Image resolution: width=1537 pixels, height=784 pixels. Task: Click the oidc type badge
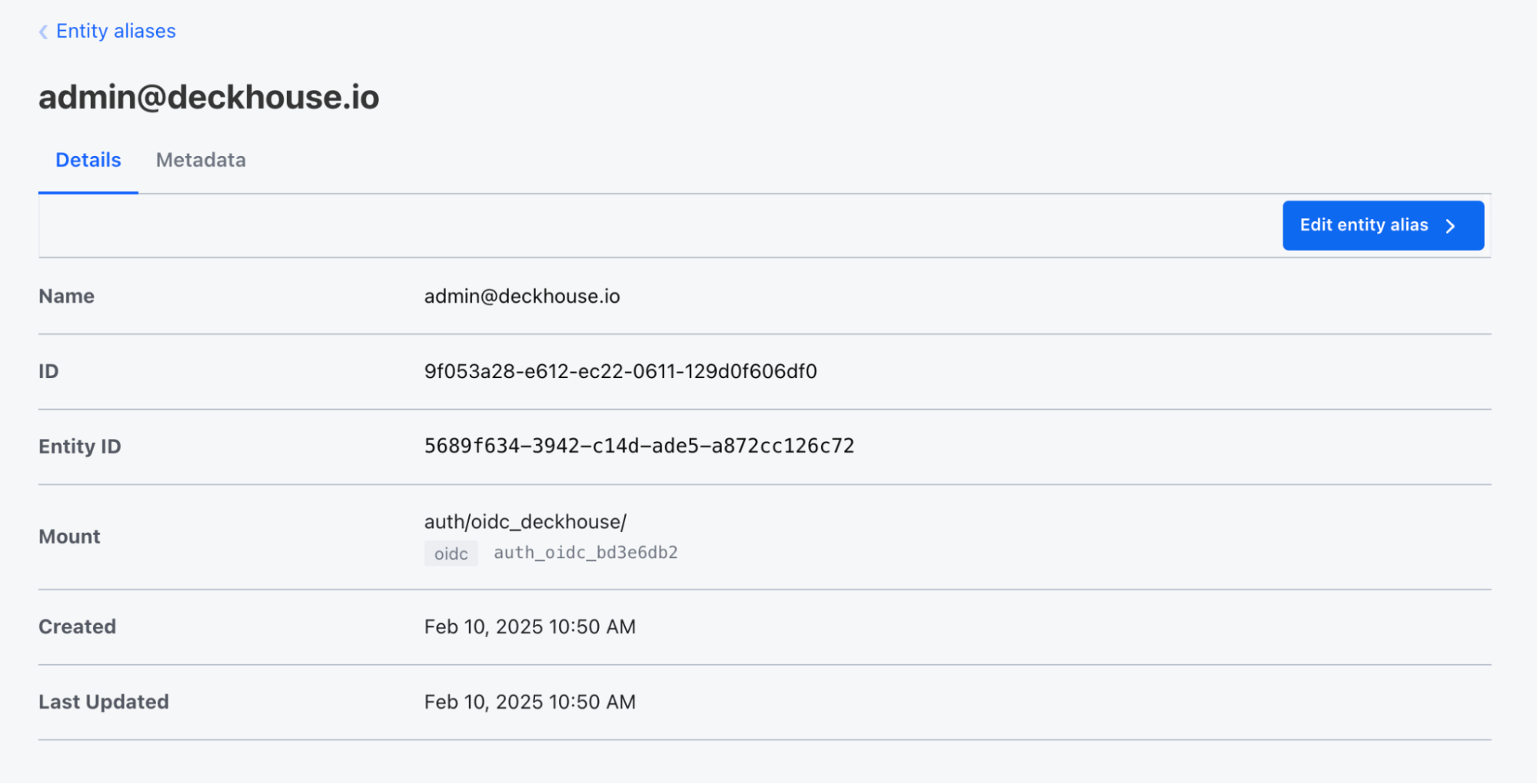(451, 554)
